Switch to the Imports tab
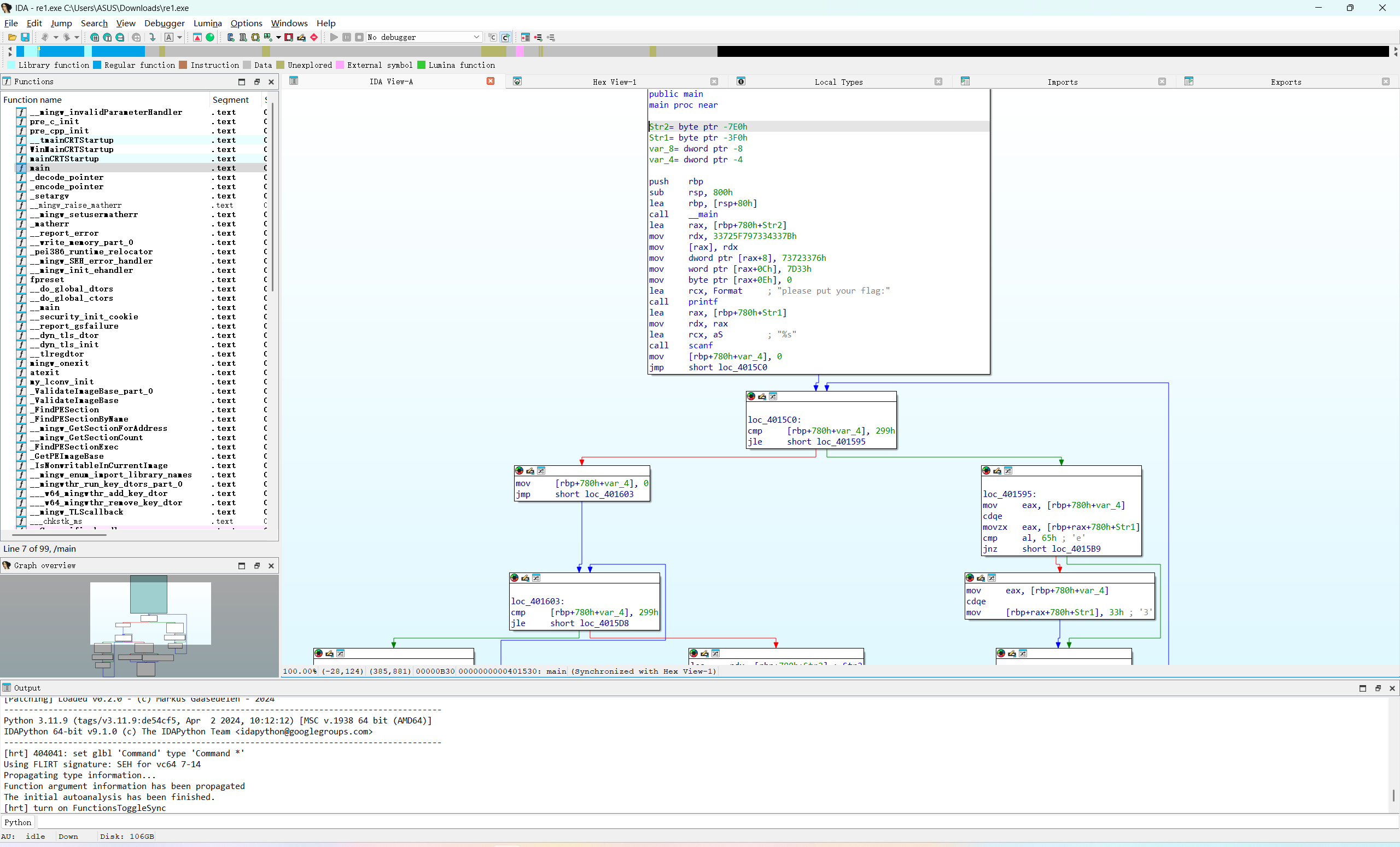 [1062, 82]
